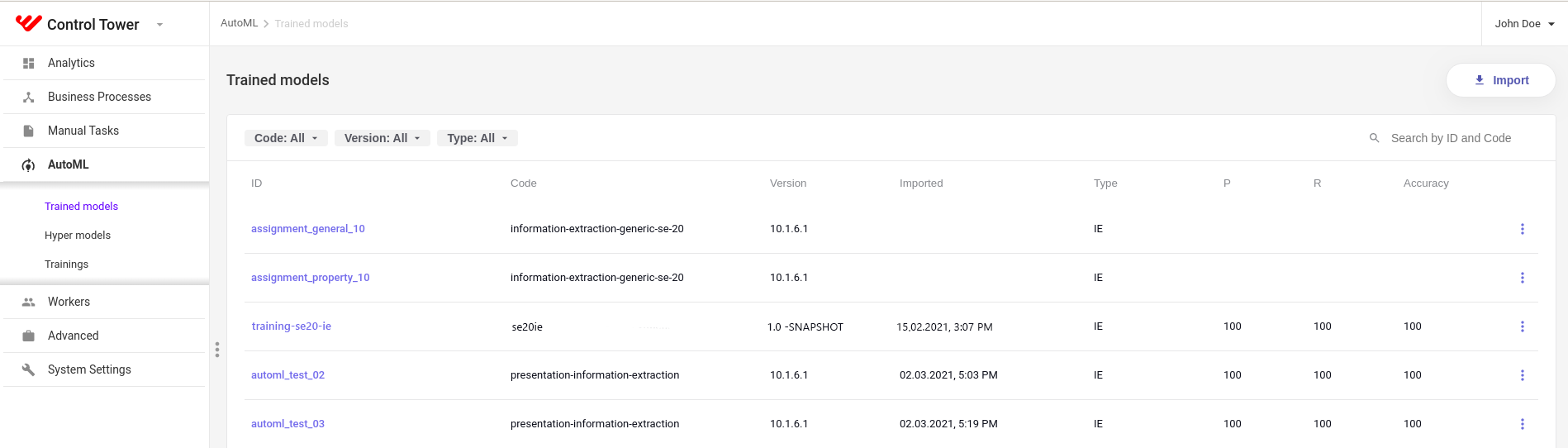Click the ID column header
Screen dimensions: 1568x448
click(x=257, y=183)
